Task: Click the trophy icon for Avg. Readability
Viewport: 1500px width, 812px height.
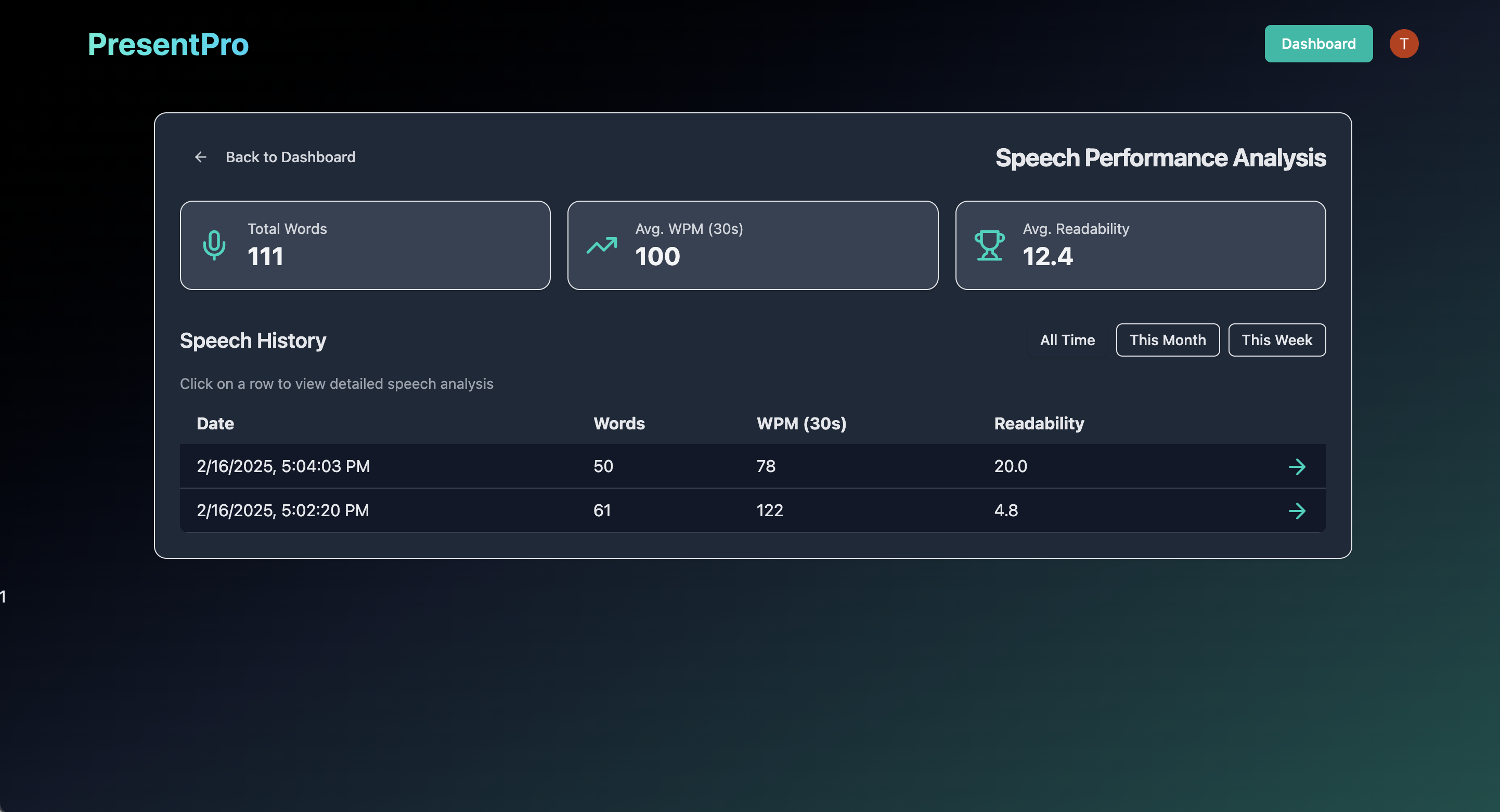Action: [x=989, y=245]
